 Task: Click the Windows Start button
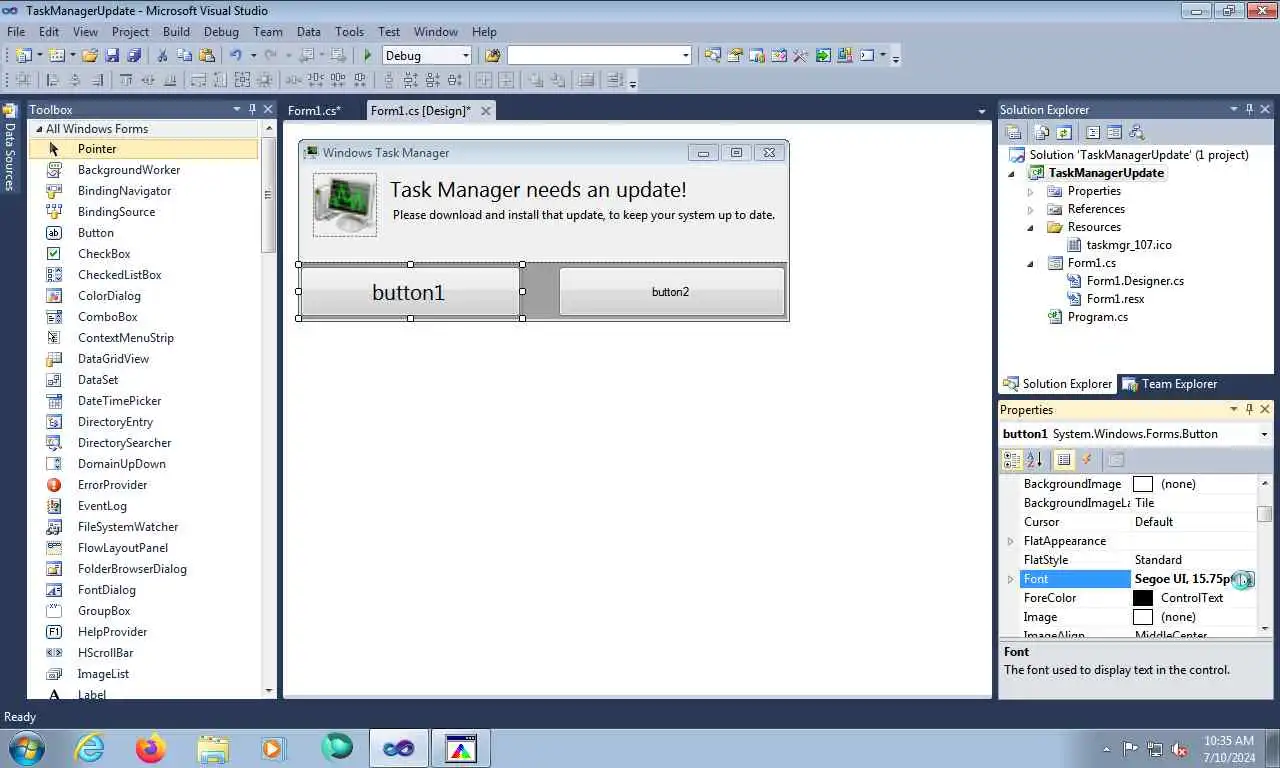[x=24, y=748]
